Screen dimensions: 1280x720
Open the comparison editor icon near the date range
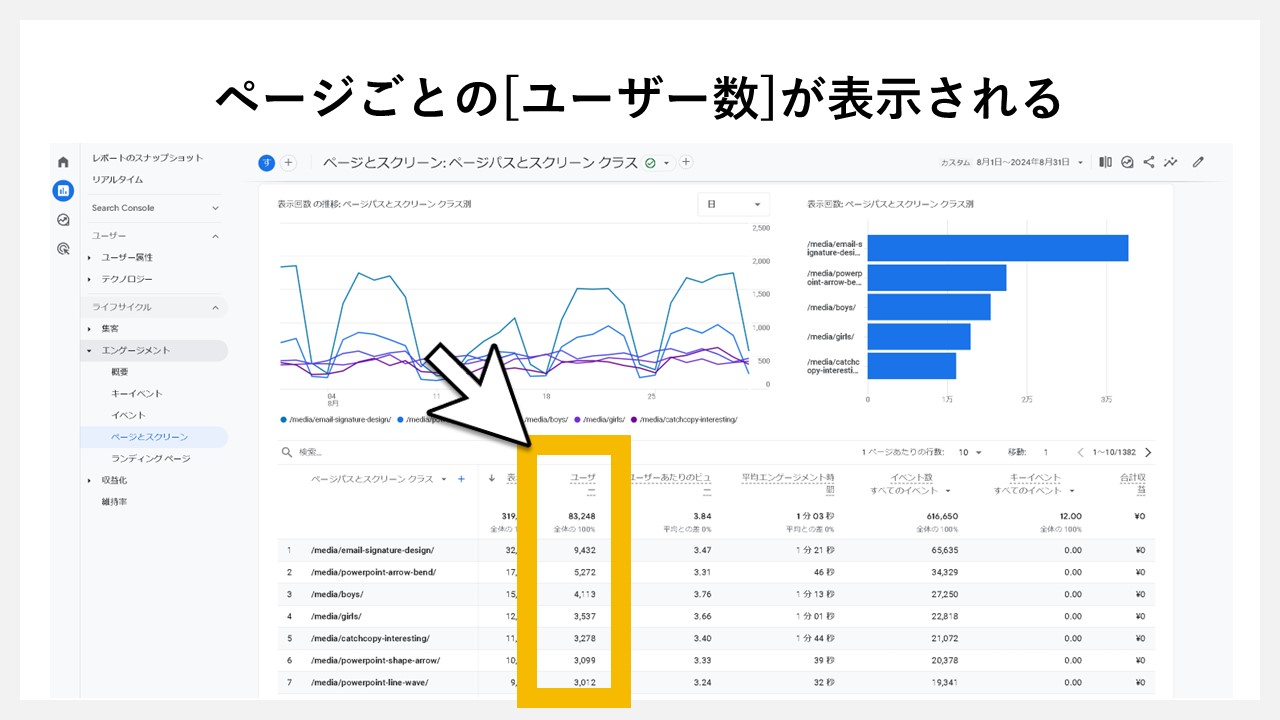pyautogui.click(x=1105, y=162)
